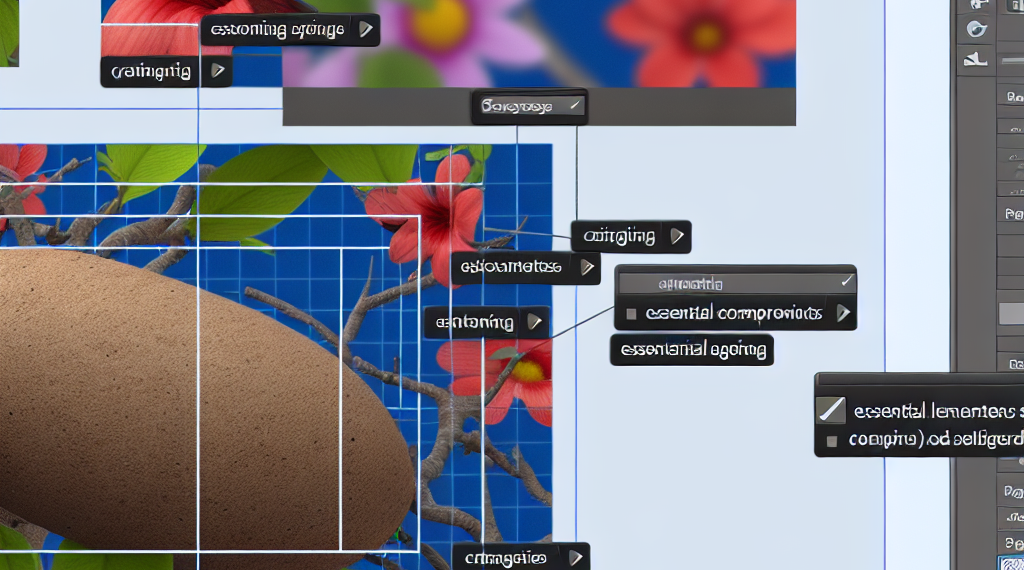Click the arrow icon on the 'eantoning' label
This screenshot has height=570, width=1024.
(x=535, y=322)
